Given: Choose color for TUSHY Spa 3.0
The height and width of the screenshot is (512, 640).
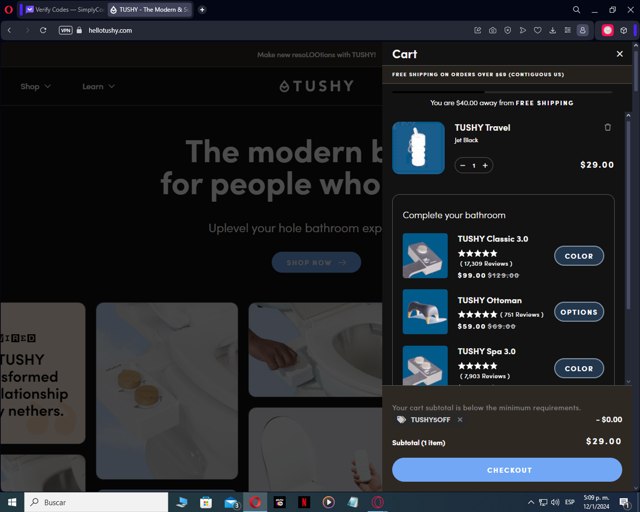Looking at the screenshot, I should pos(579,368).
